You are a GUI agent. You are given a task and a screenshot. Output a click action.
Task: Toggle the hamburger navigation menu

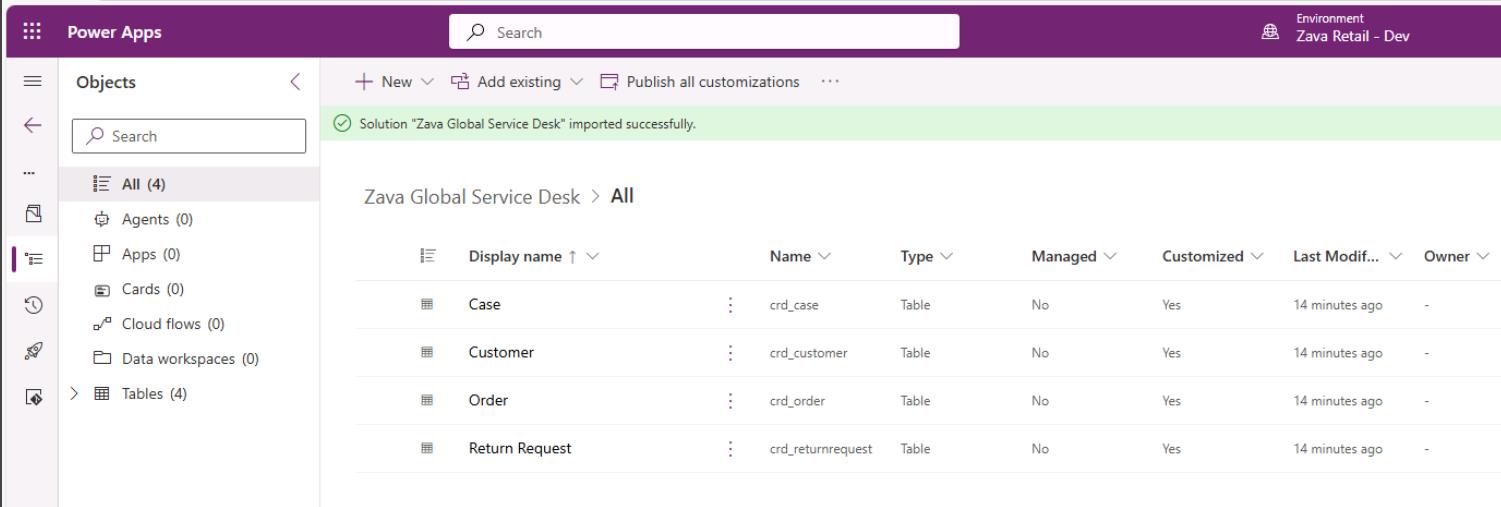[x=31, y=82]
